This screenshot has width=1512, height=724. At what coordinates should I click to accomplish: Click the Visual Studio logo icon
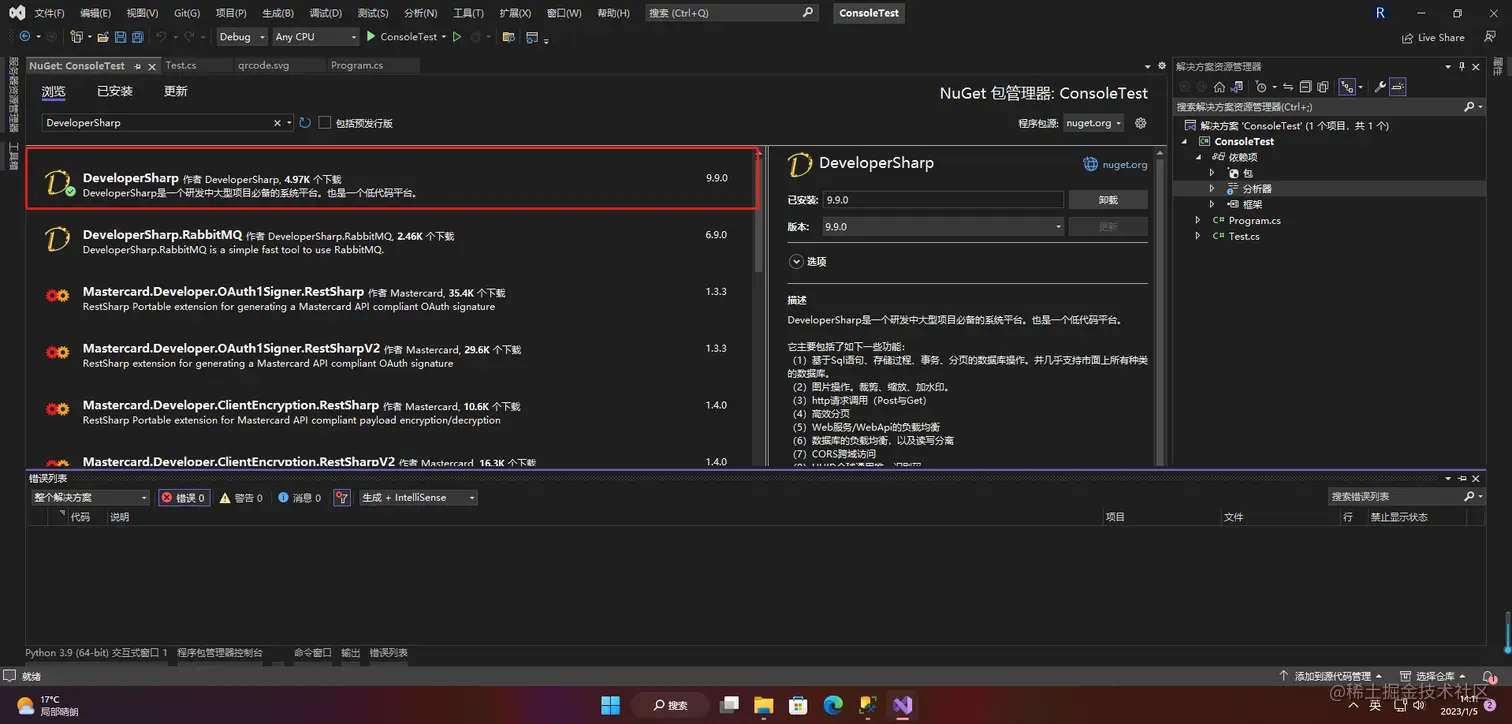pos(17,13)
